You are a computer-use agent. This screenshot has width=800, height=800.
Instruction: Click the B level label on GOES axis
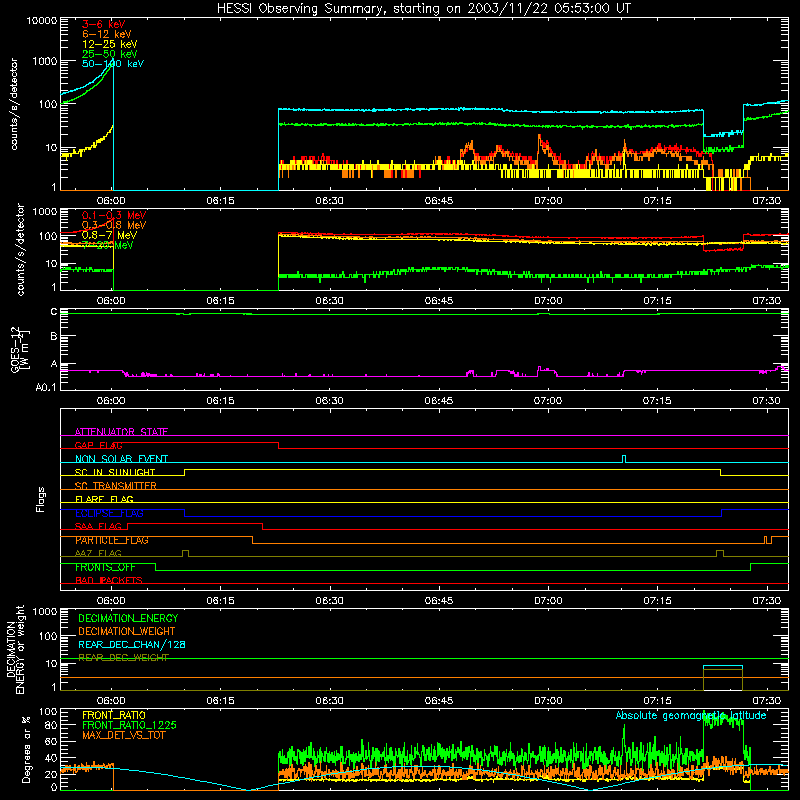[x=54, y=336]
